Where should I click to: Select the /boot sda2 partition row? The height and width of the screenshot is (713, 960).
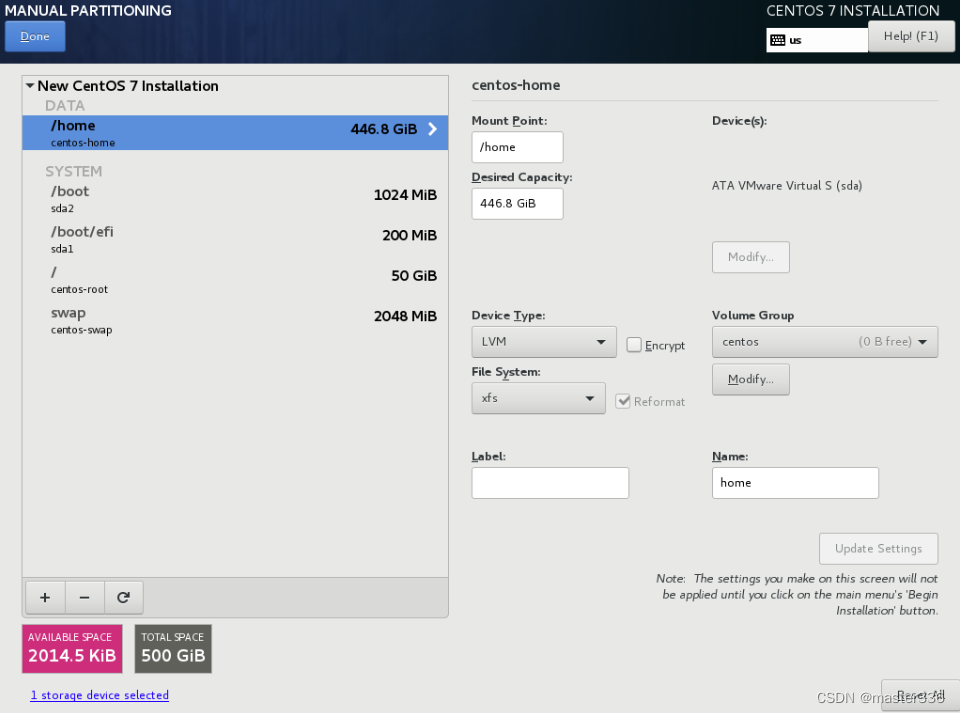pyautogui.click(x=235, y=199)
